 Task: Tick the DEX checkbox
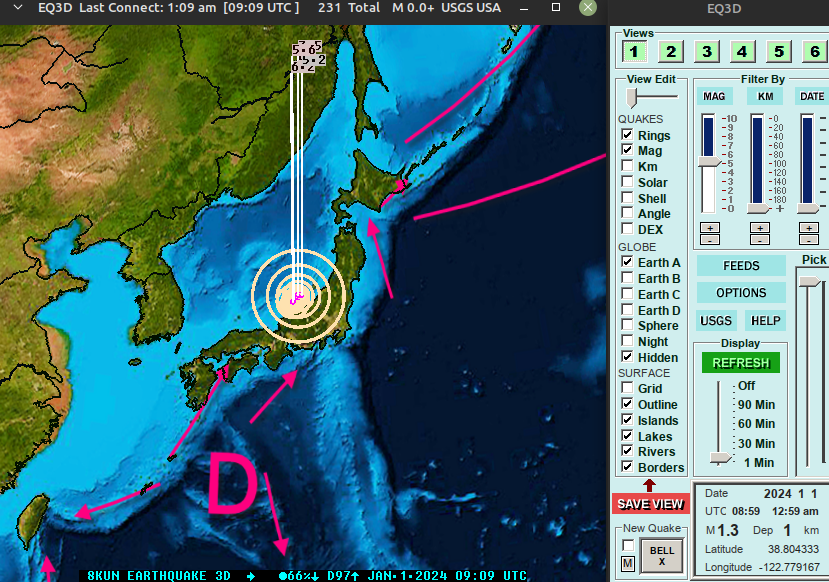pos(627,229)
